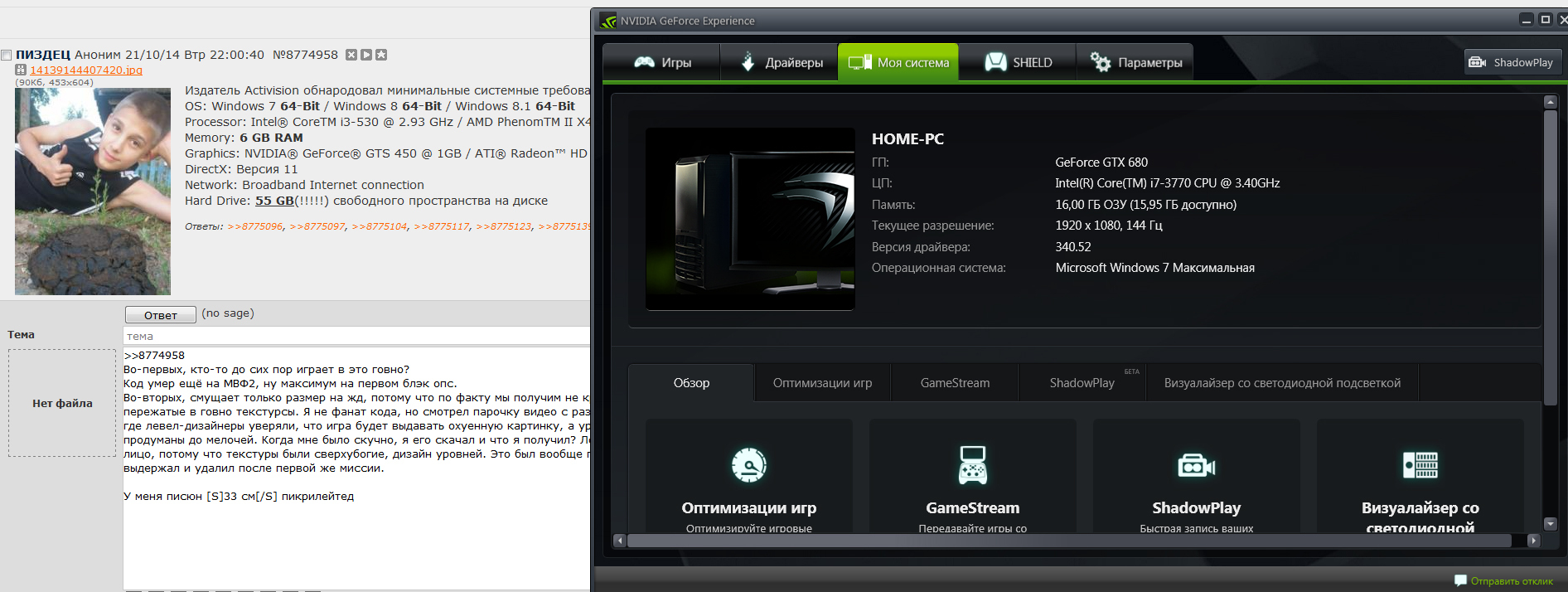Click the speech bubble icon beside Отправить отклик
The width and height of the screenshot is (1568, 592).
[x=1460, y=581]
